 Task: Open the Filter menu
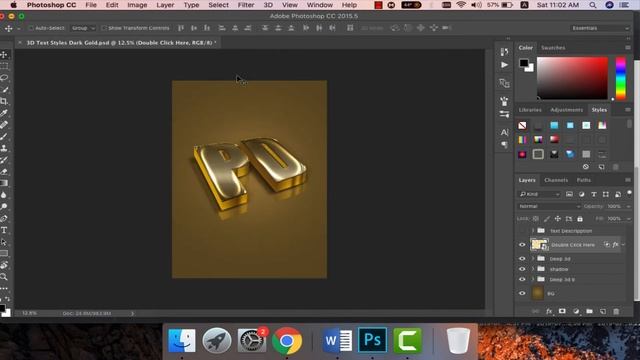[x=246, y=5]
